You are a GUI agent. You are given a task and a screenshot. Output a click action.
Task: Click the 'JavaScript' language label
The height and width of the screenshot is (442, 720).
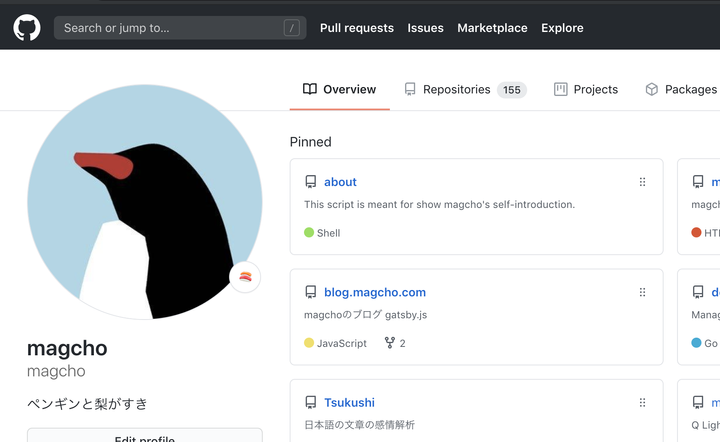[x=342, y=343]
